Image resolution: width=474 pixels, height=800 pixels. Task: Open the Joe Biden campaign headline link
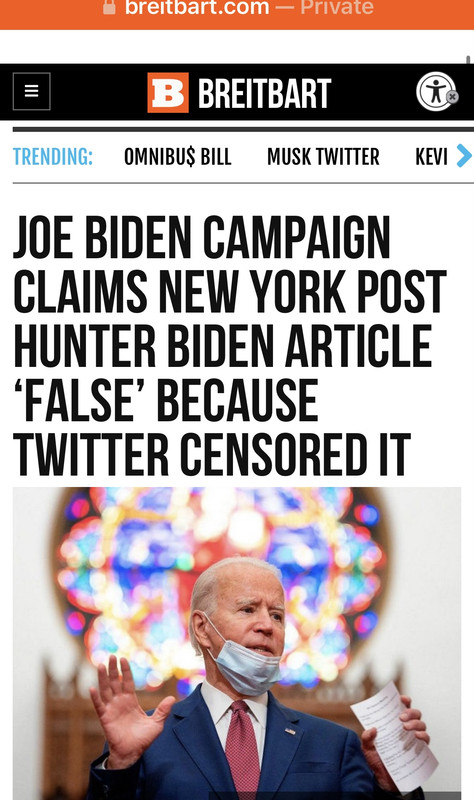click(x=230, y=345)
